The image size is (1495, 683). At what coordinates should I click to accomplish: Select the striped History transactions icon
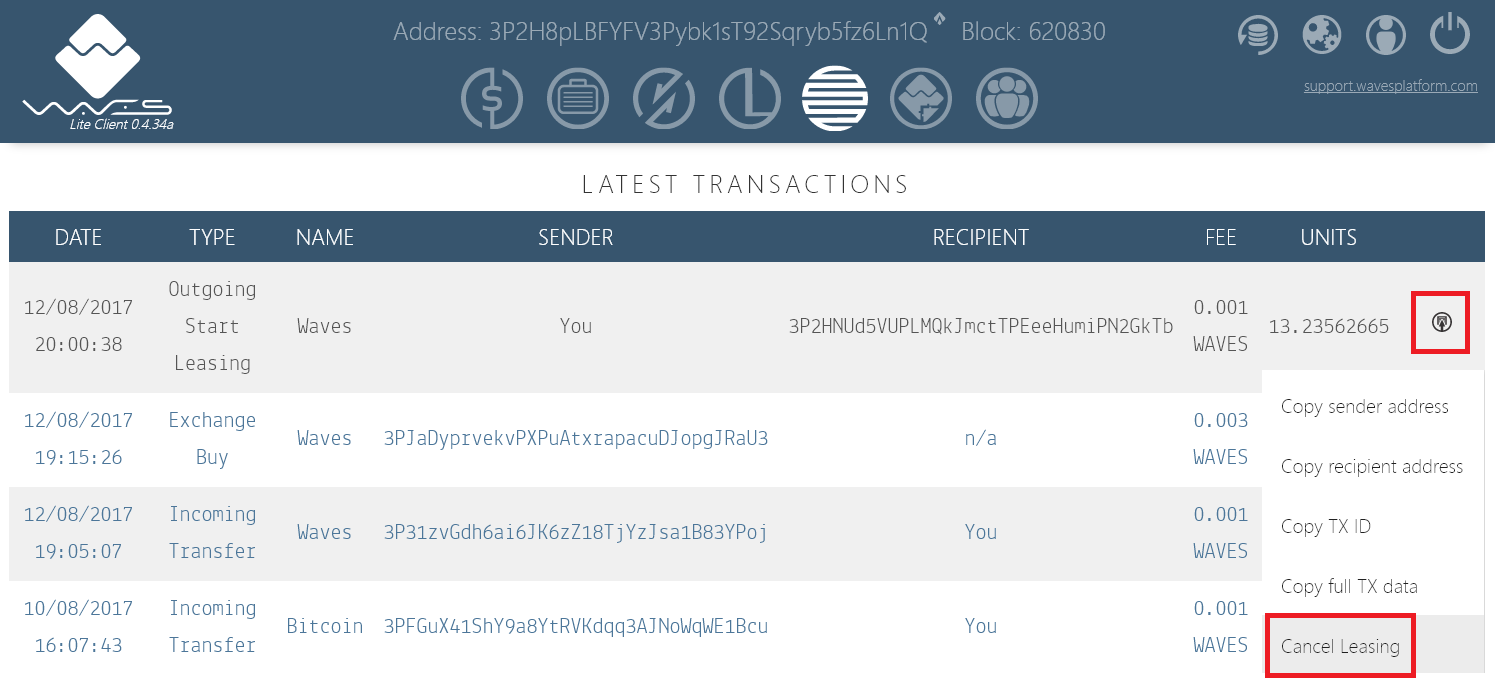tap(835, 99)
